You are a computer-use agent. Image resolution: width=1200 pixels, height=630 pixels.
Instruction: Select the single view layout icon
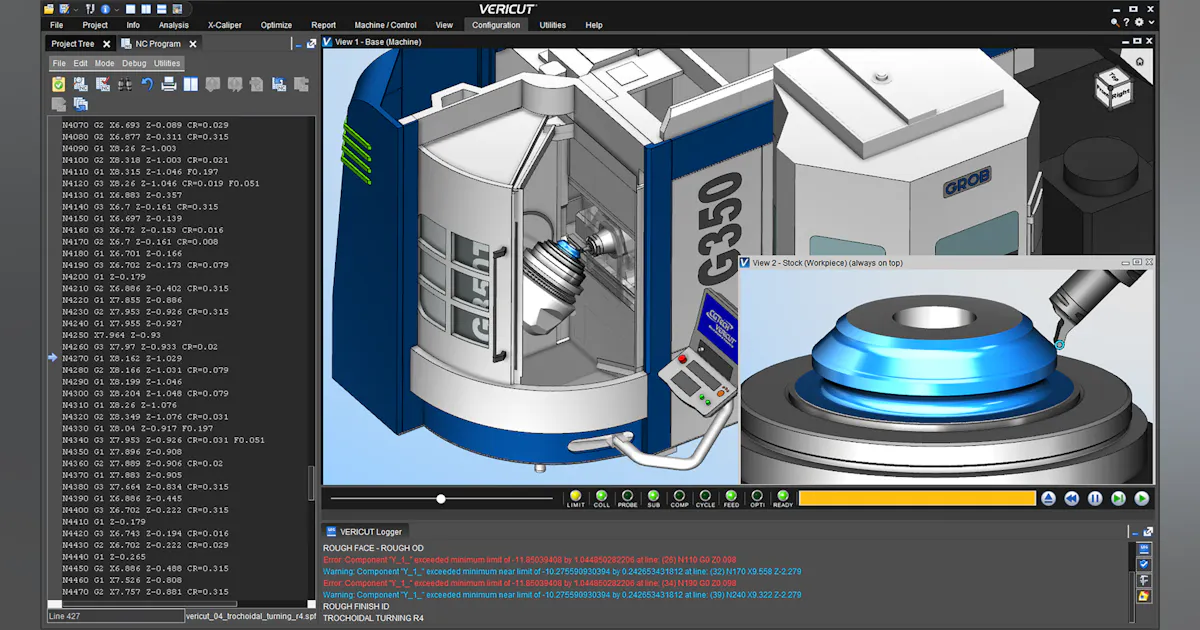tap(130, 9)
